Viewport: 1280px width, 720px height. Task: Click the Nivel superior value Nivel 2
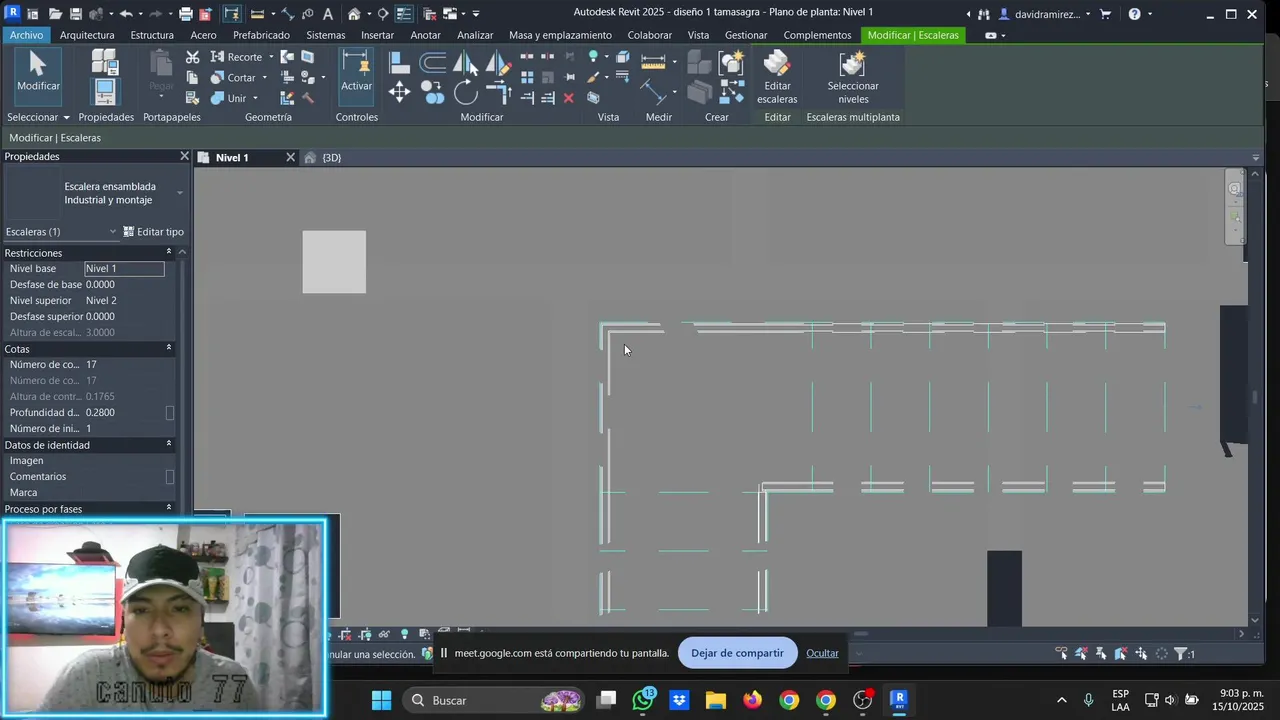click(x=101, y=300)
